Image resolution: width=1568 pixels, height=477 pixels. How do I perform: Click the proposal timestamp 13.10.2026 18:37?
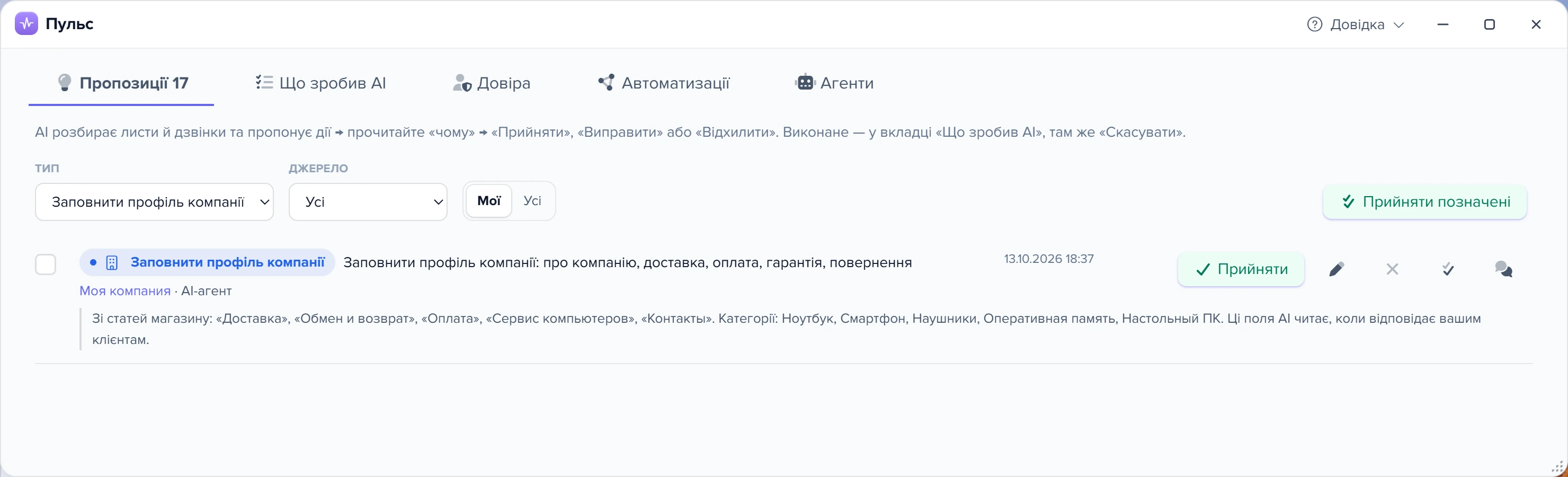coord(1049,259)
